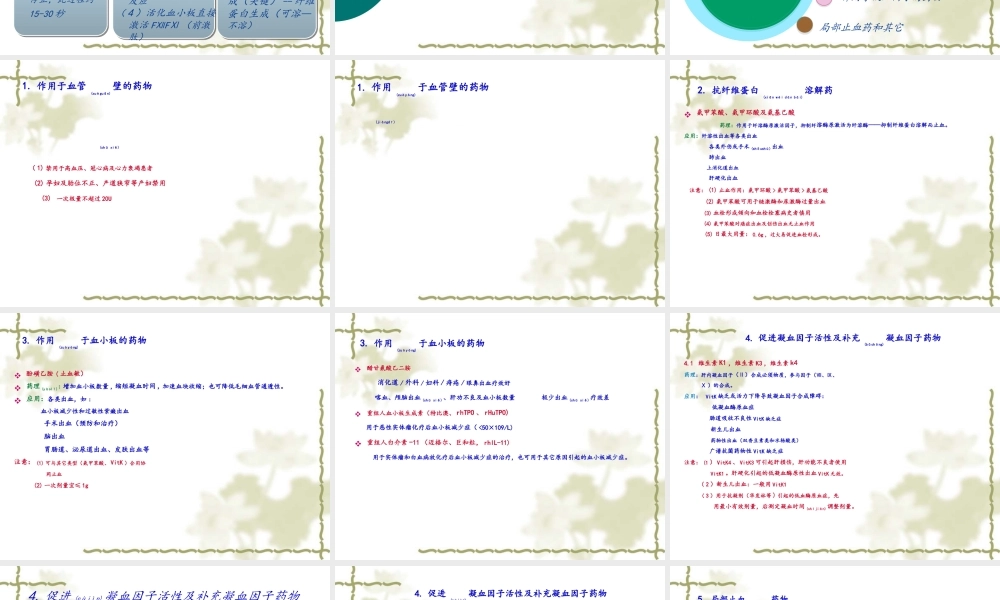The width and height of the screenshot is (1000, 600).
Task: Click the diamond bullet before 酚磺乙胺（止血敏）
Action: click(17, 373)
